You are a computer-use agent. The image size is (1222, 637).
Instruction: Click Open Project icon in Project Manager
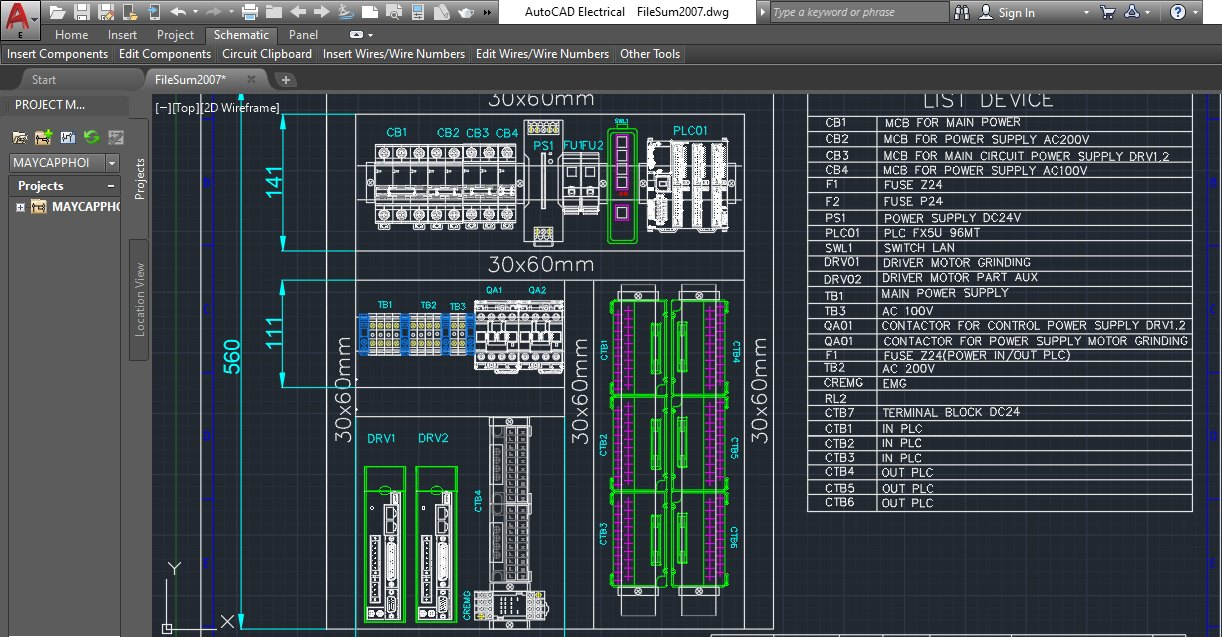[x=20, y=137]
